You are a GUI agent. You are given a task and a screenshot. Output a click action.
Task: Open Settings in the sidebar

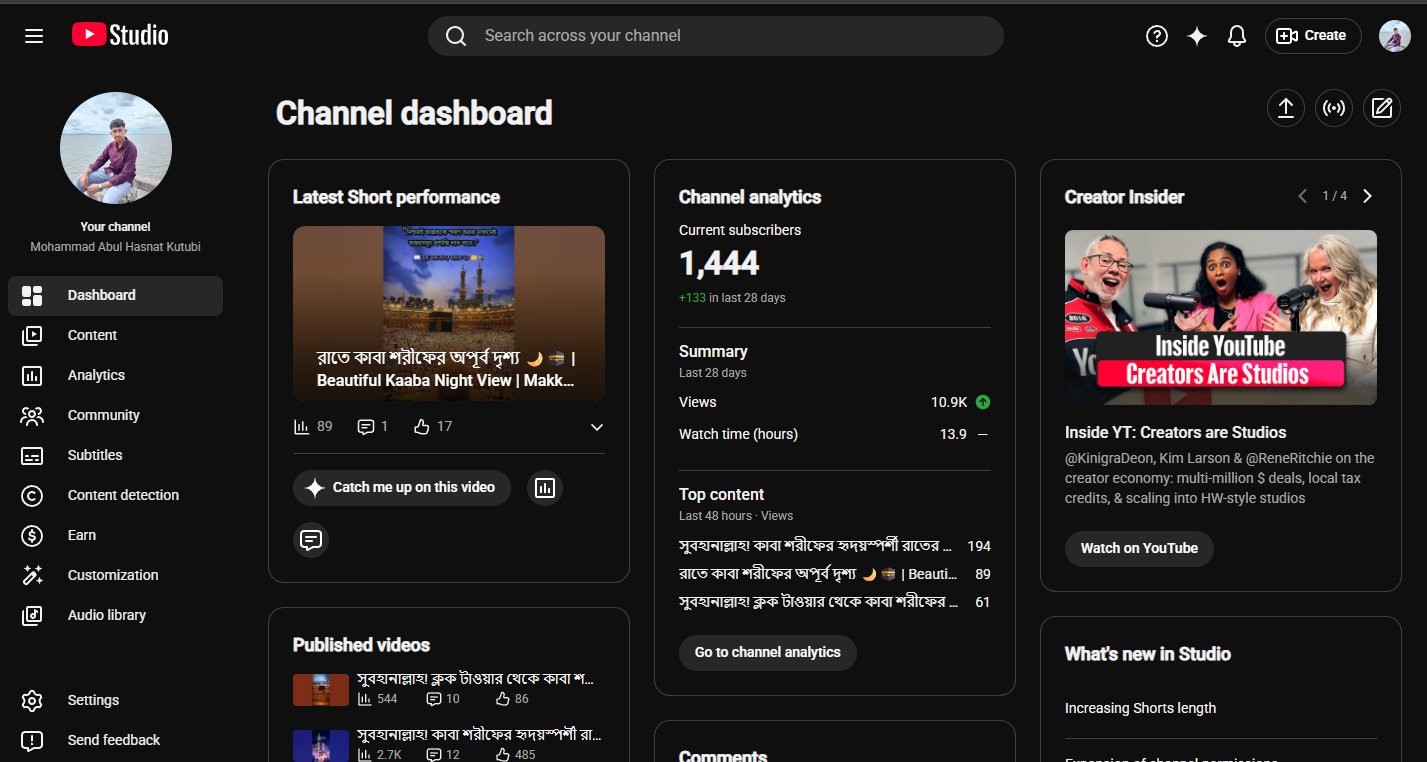115,701
